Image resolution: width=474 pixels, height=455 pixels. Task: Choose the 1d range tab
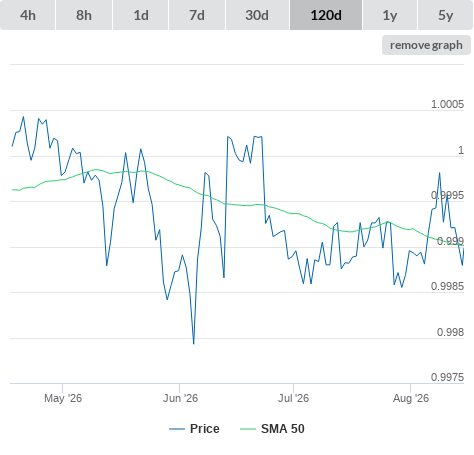pos(141,15)
